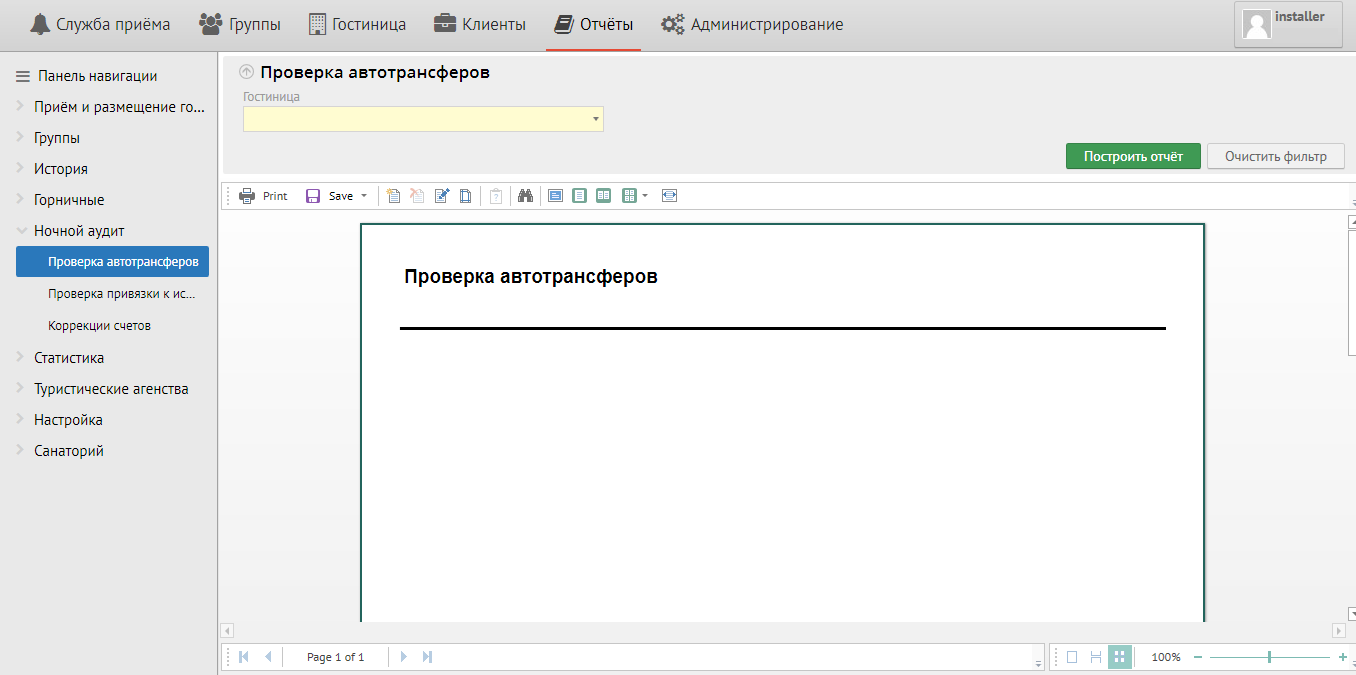1356x675 pixels.
Task: Select Коррекции счетов in navigation
Action: click(99, 326)
